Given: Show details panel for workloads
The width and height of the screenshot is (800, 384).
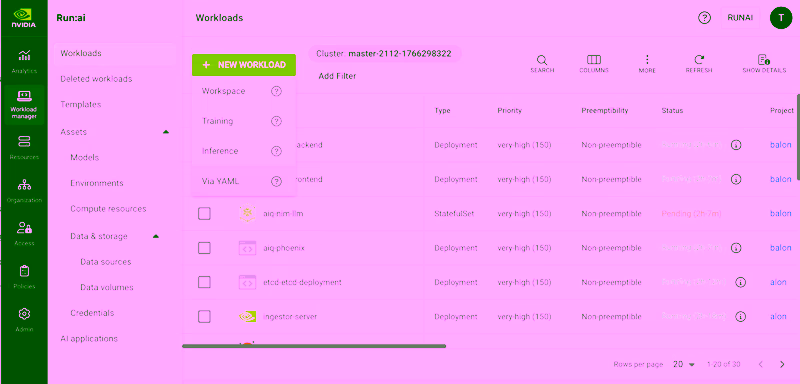Looking at the screenshot, I should (x=764, y=64).
